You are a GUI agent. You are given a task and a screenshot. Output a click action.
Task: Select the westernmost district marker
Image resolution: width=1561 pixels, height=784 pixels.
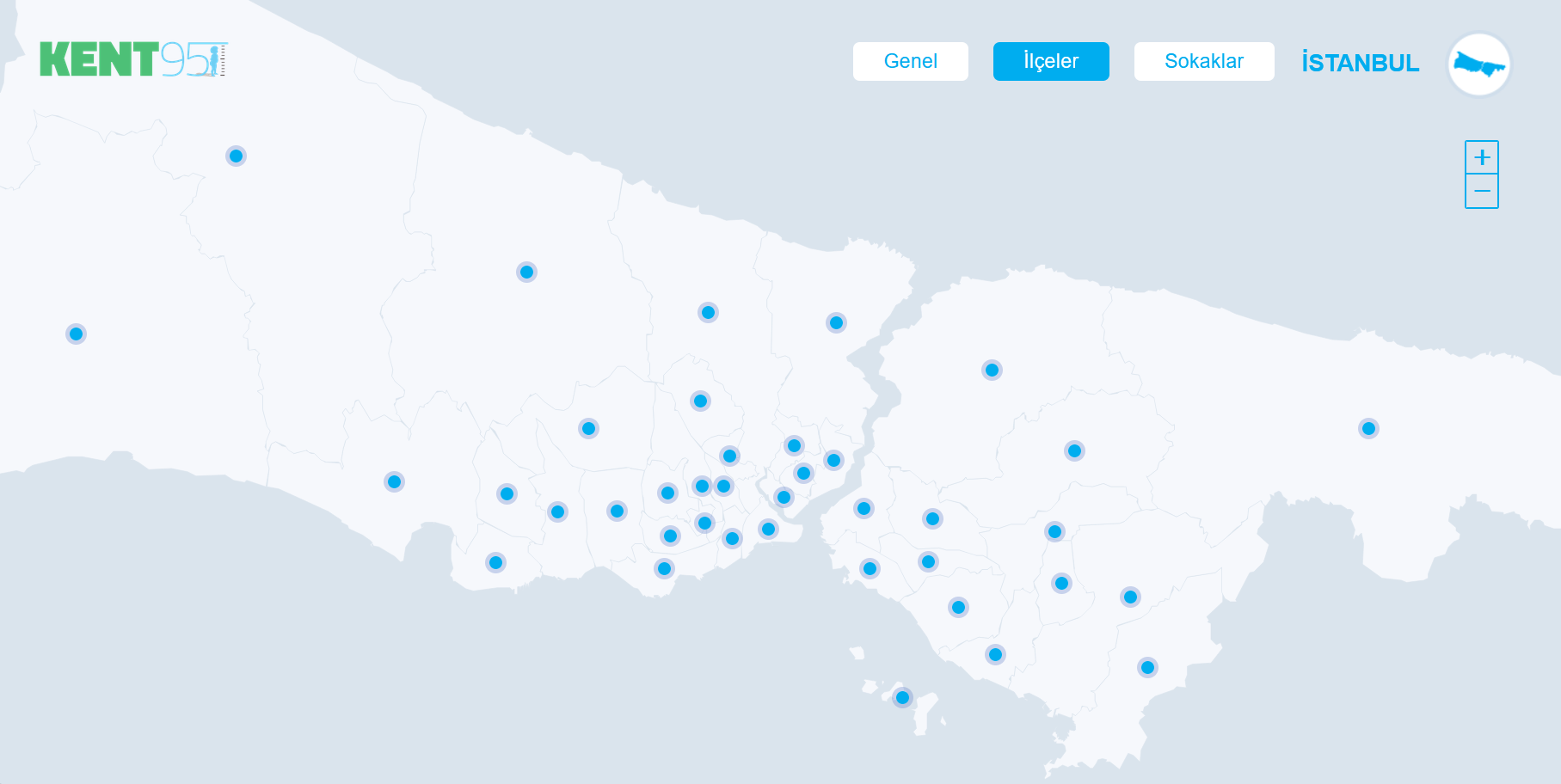(x=76, y=334)
